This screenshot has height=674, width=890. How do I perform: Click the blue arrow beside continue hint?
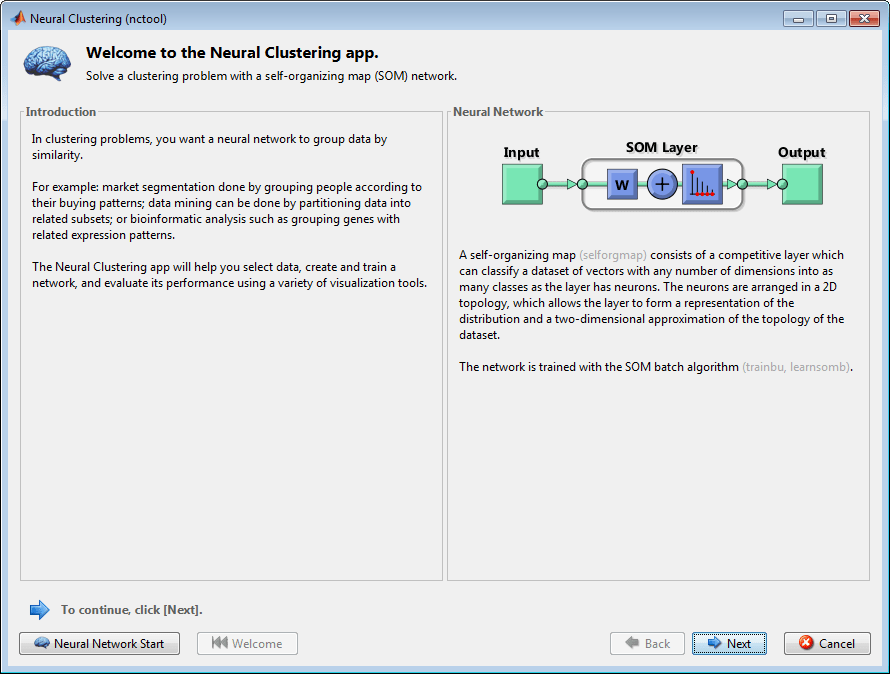pyautogui.click(x=39, y=610)
